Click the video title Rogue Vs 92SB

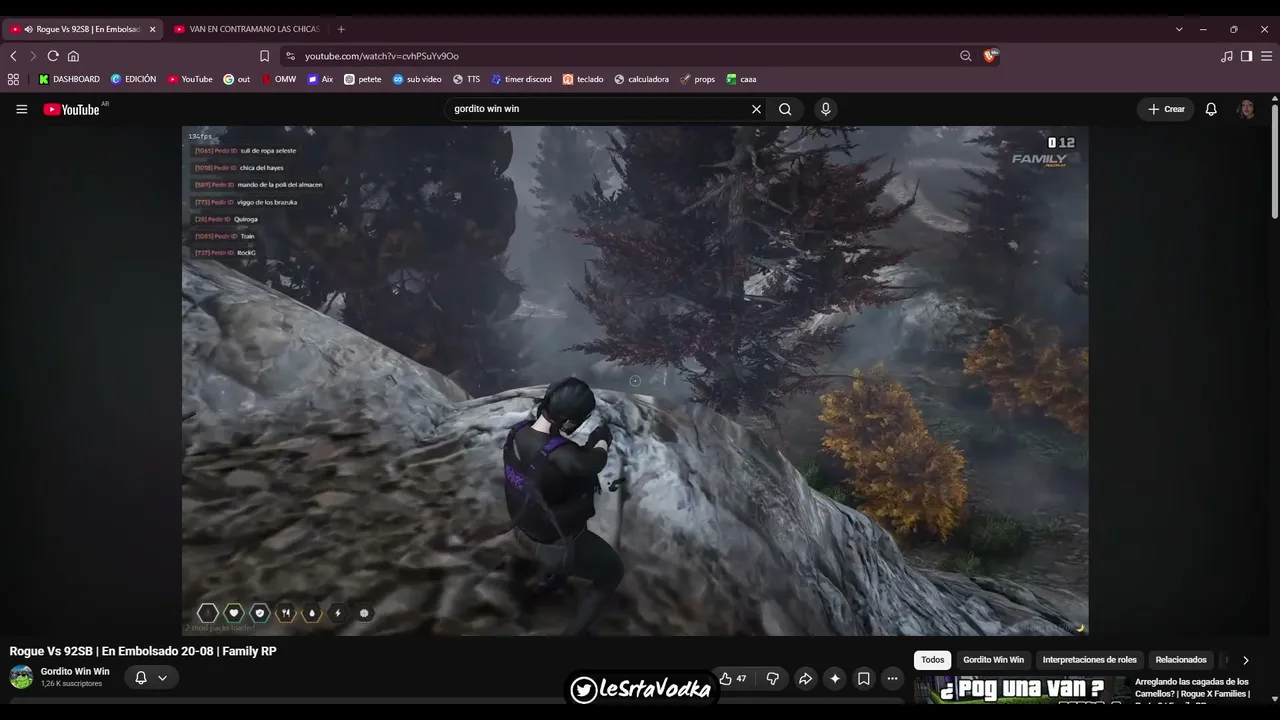143,651
